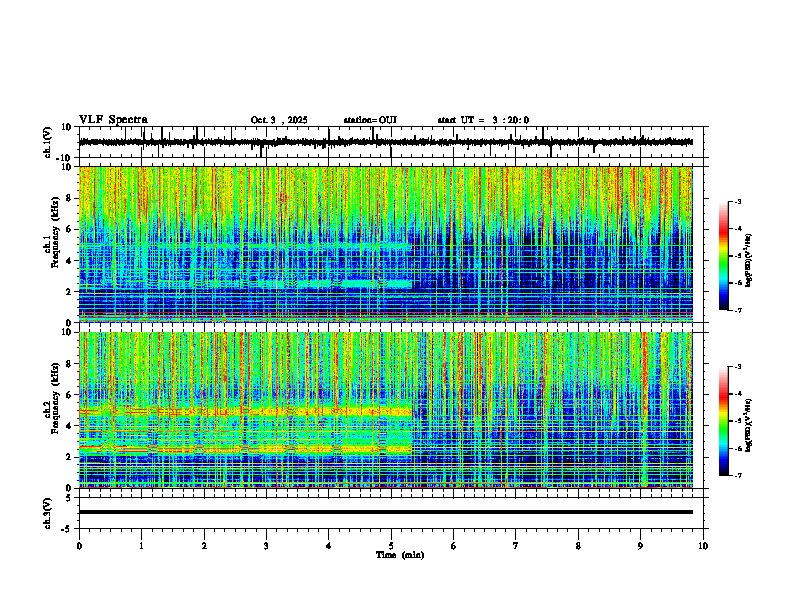Click time axis tick label "2"
Image resolution: width=792 pixels, height=612 pixels.
(204, 546)
